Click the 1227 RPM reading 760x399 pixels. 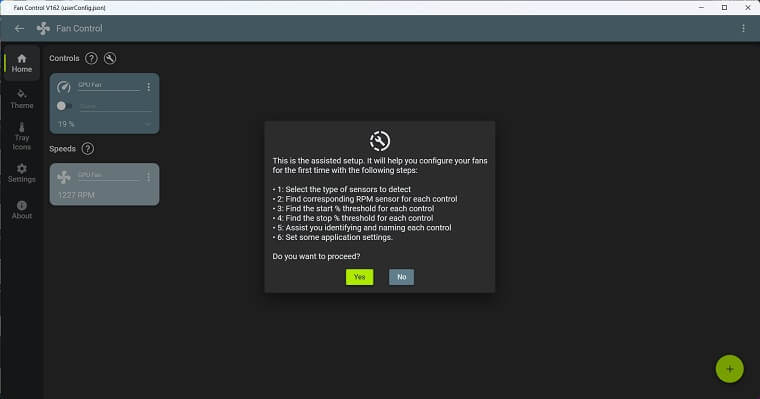point(76,195)
